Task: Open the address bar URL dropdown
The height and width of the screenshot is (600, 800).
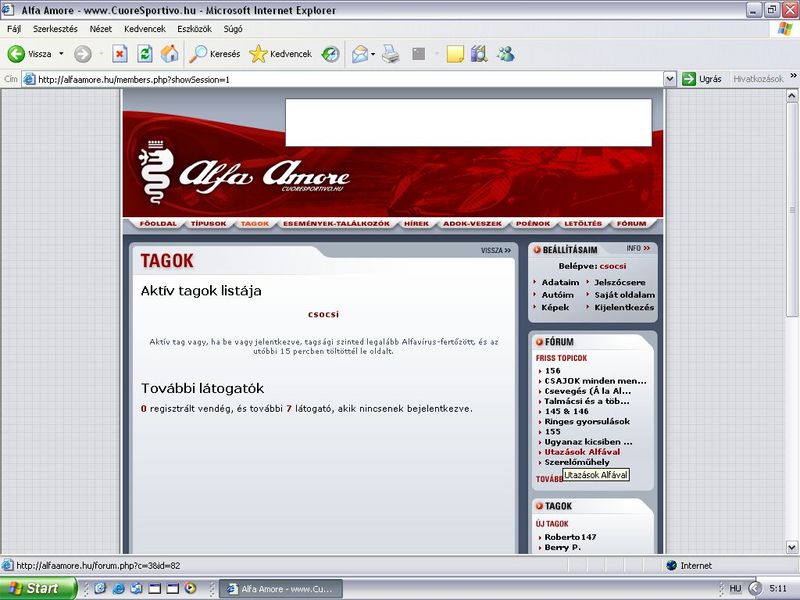Action: 670,79
